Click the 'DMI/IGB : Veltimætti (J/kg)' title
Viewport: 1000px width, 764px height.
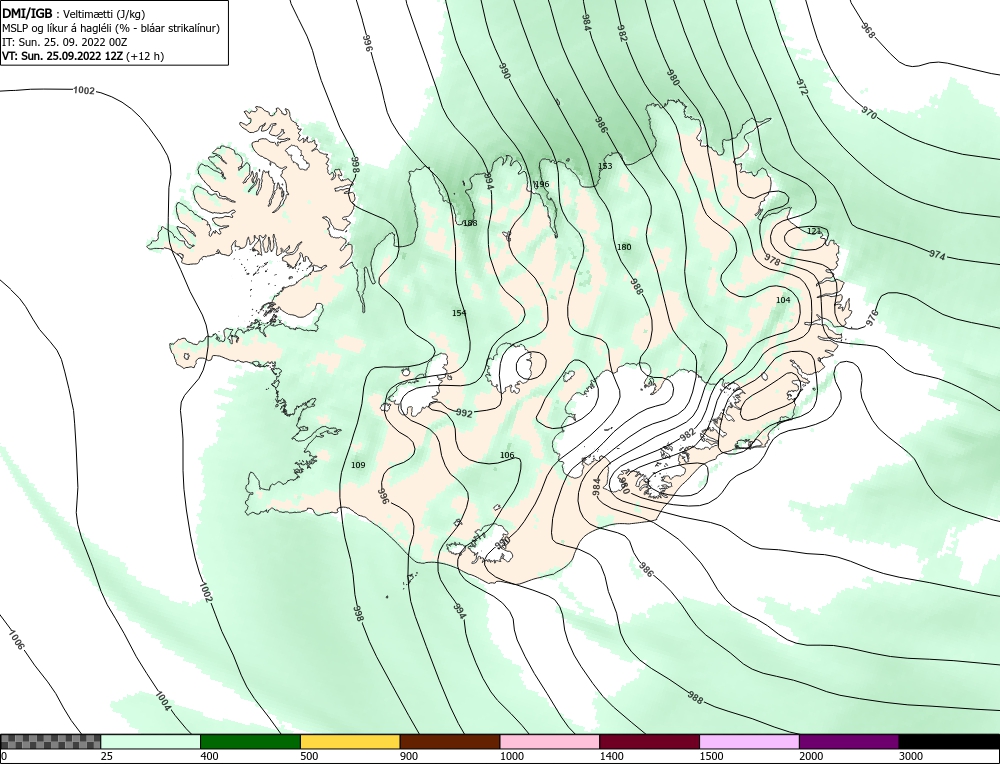click(x=74, y=14)
